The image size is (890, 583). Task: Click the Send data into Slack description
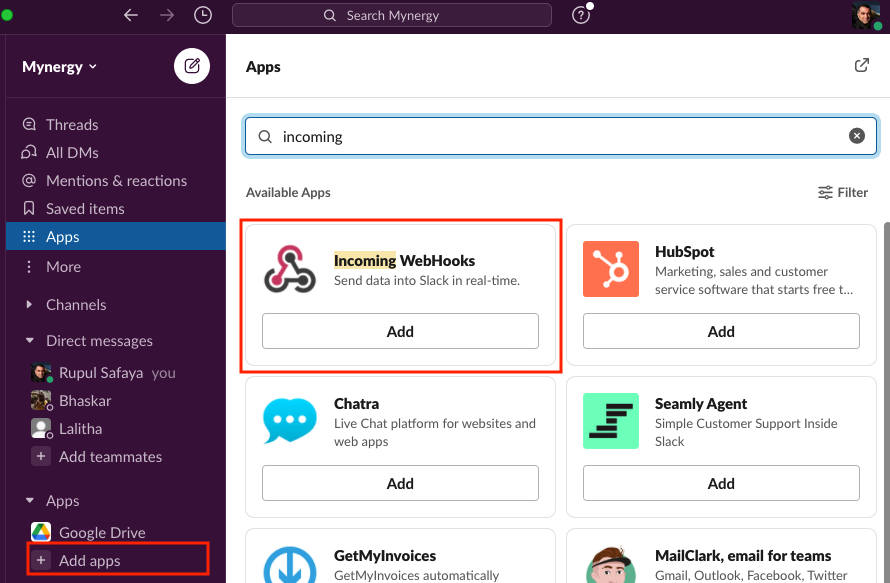point(427,280)
